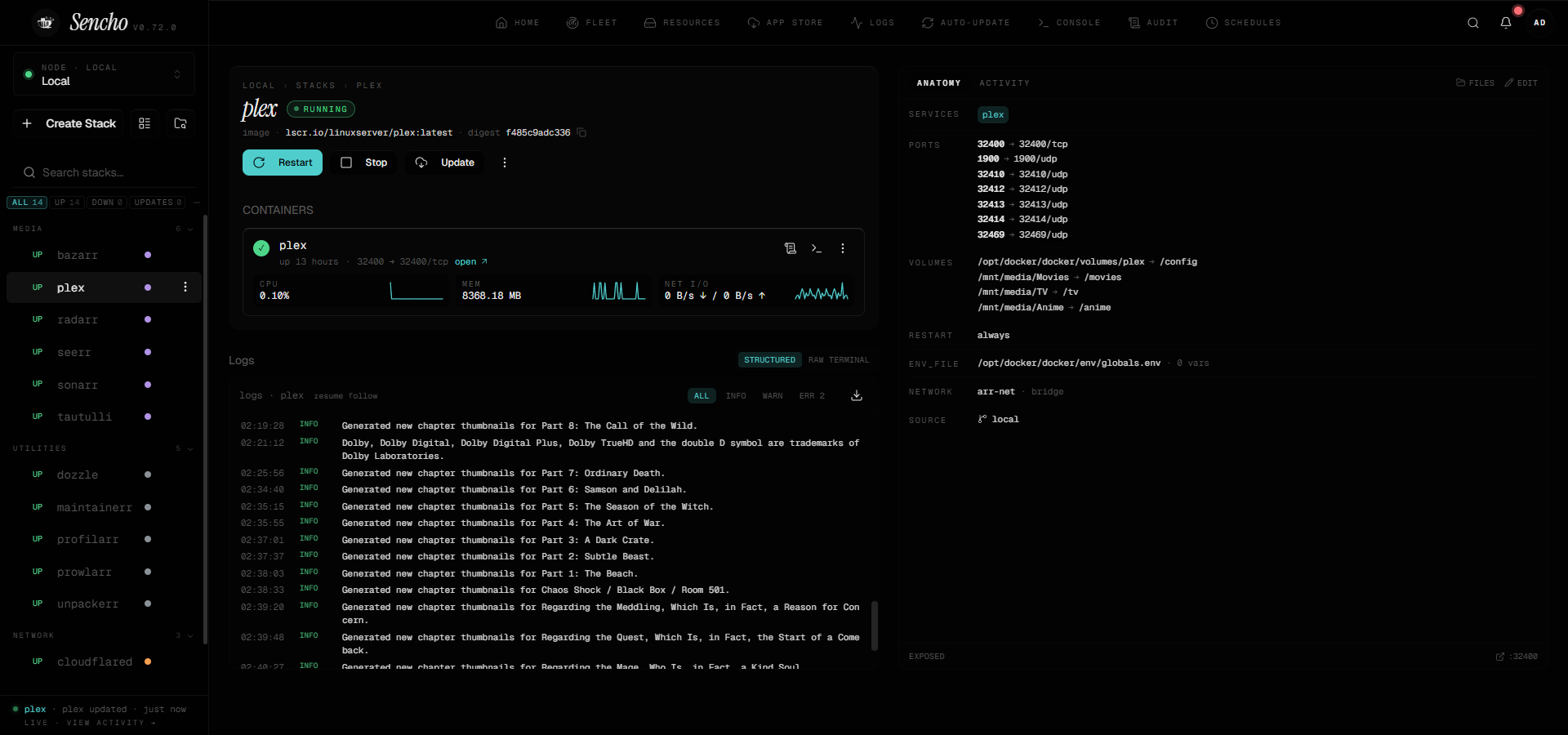
Task: Click the Sencho logo icon
Action: point(46,23)
